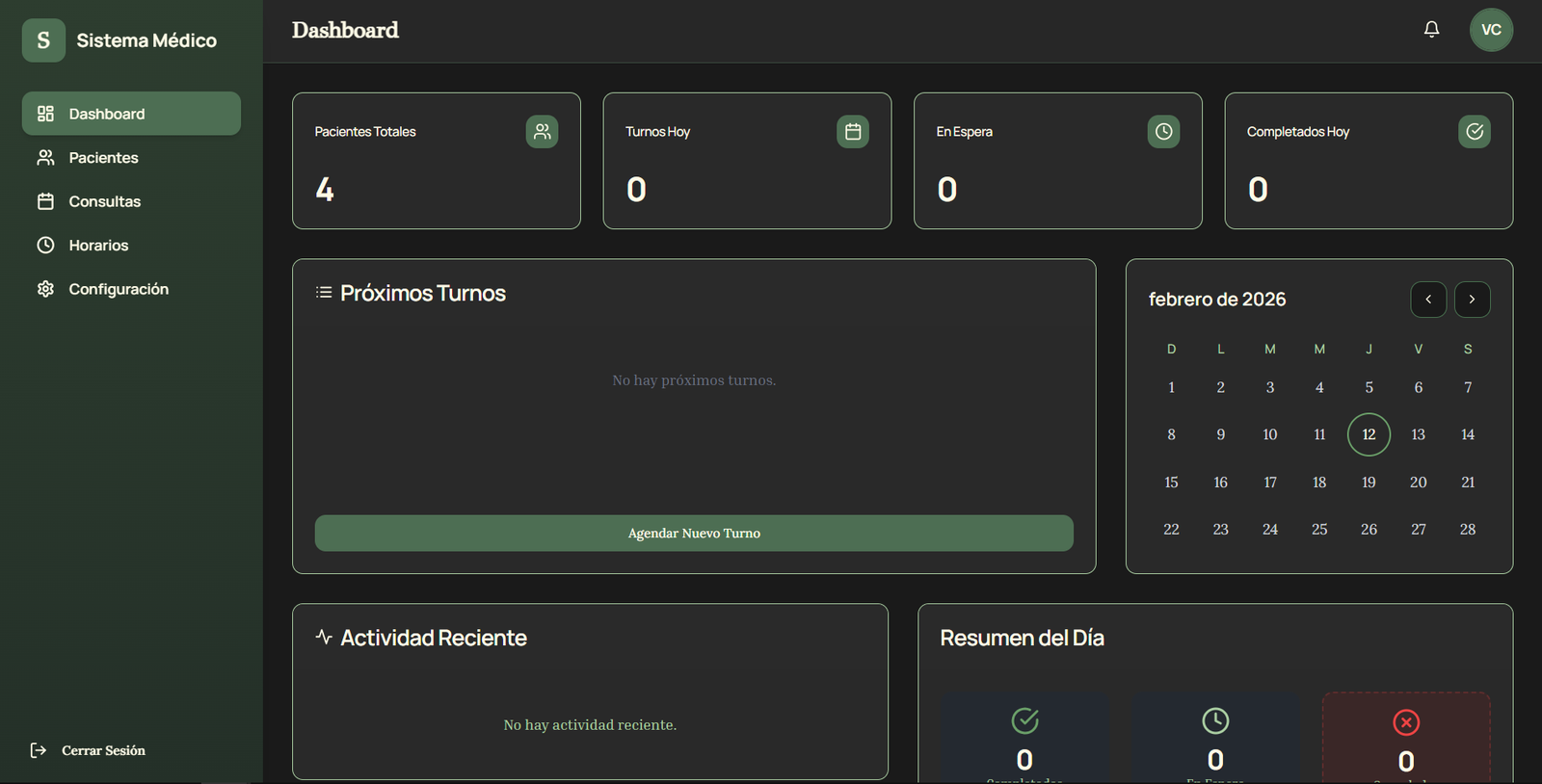Select day 12 in the calendar
The image size is (1542, 784).
coord(1369,434)
